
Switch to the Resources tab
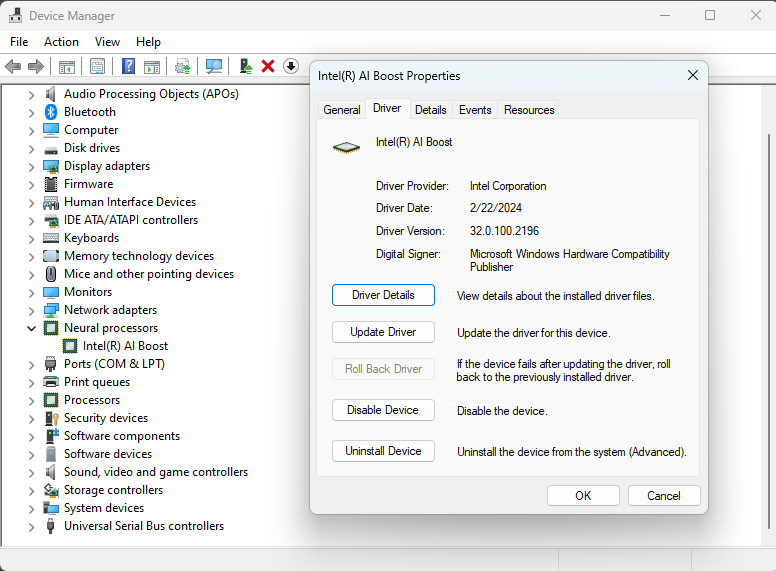click(x=529, y=110)
